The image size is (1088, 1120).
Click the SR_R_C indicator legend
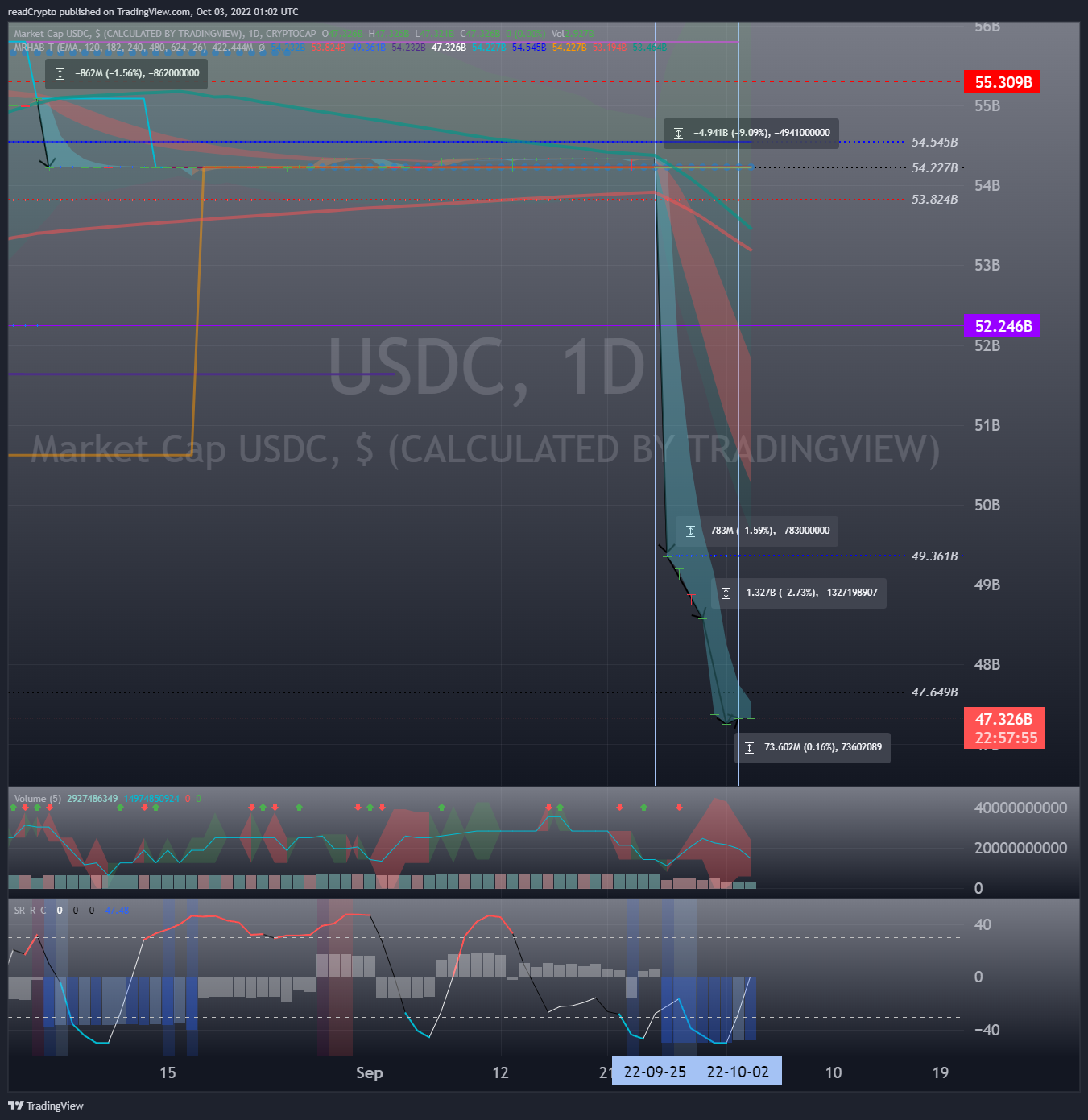30,911
